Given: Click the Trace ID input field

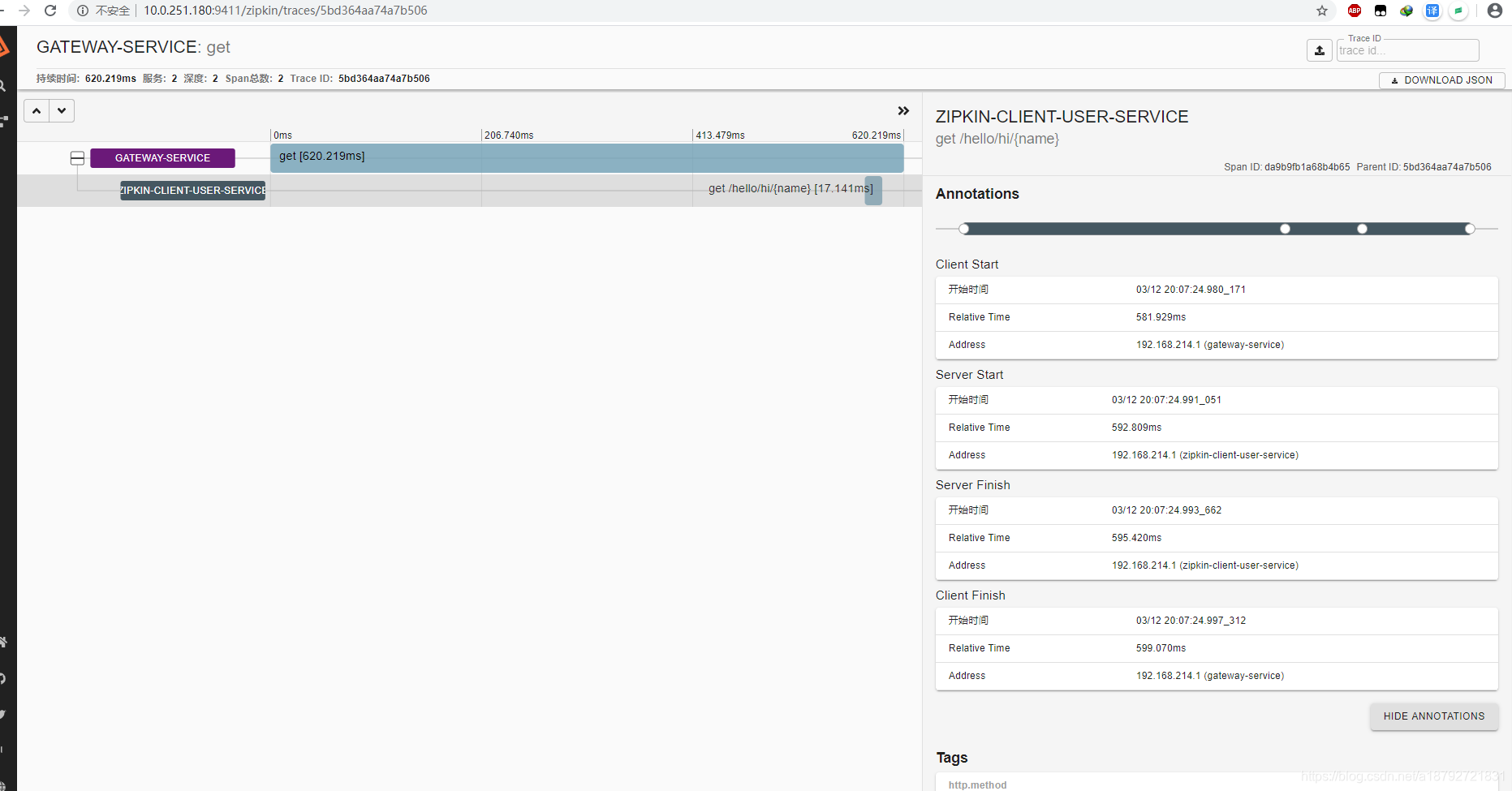Looking at the screenshot, I should tap(1407, 50).
